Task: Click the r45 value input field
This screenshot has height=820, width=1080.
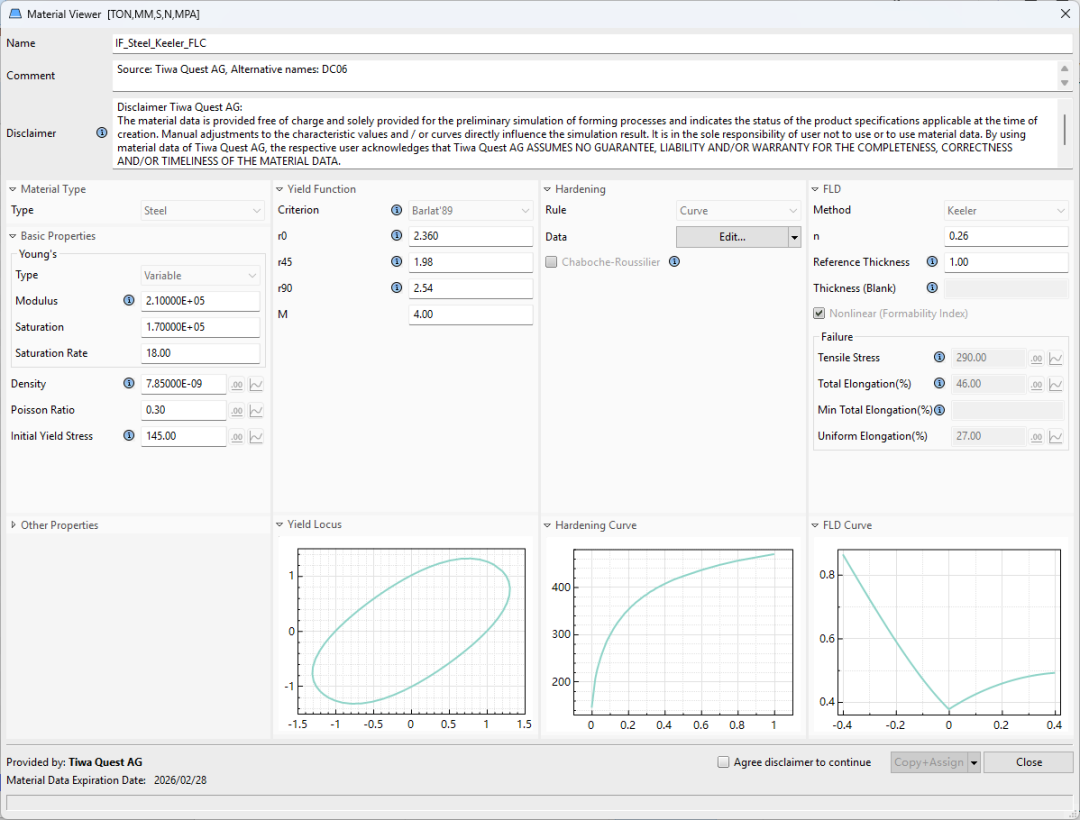Action: pyautogui.click(x=470, y=263)
